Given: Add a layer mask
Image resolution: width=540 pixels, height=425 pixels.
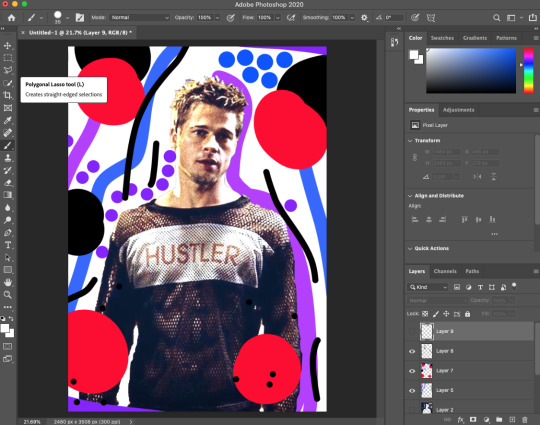Looking at the screenshot, I should click(x=473, y=419).
